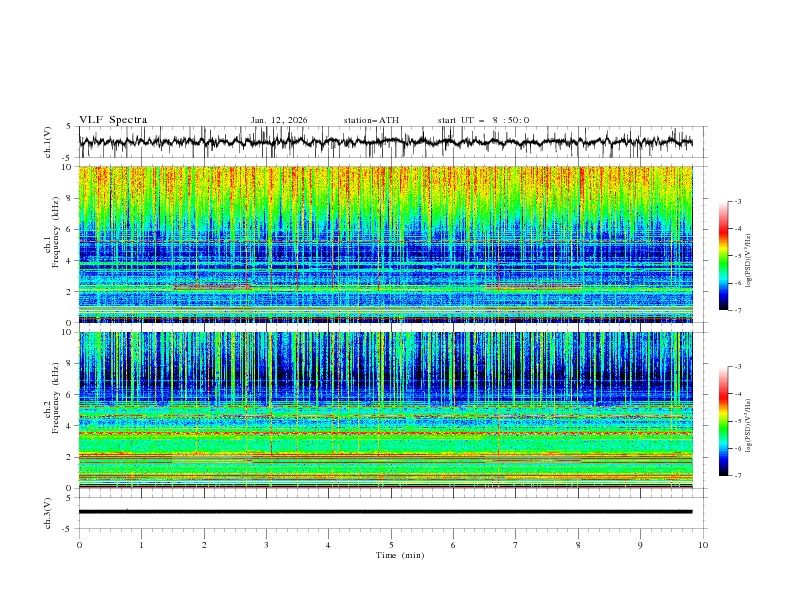Click the ch.1 waveform "5" volt tick
This screenshot has width=792, height=612.
(69, 126)
